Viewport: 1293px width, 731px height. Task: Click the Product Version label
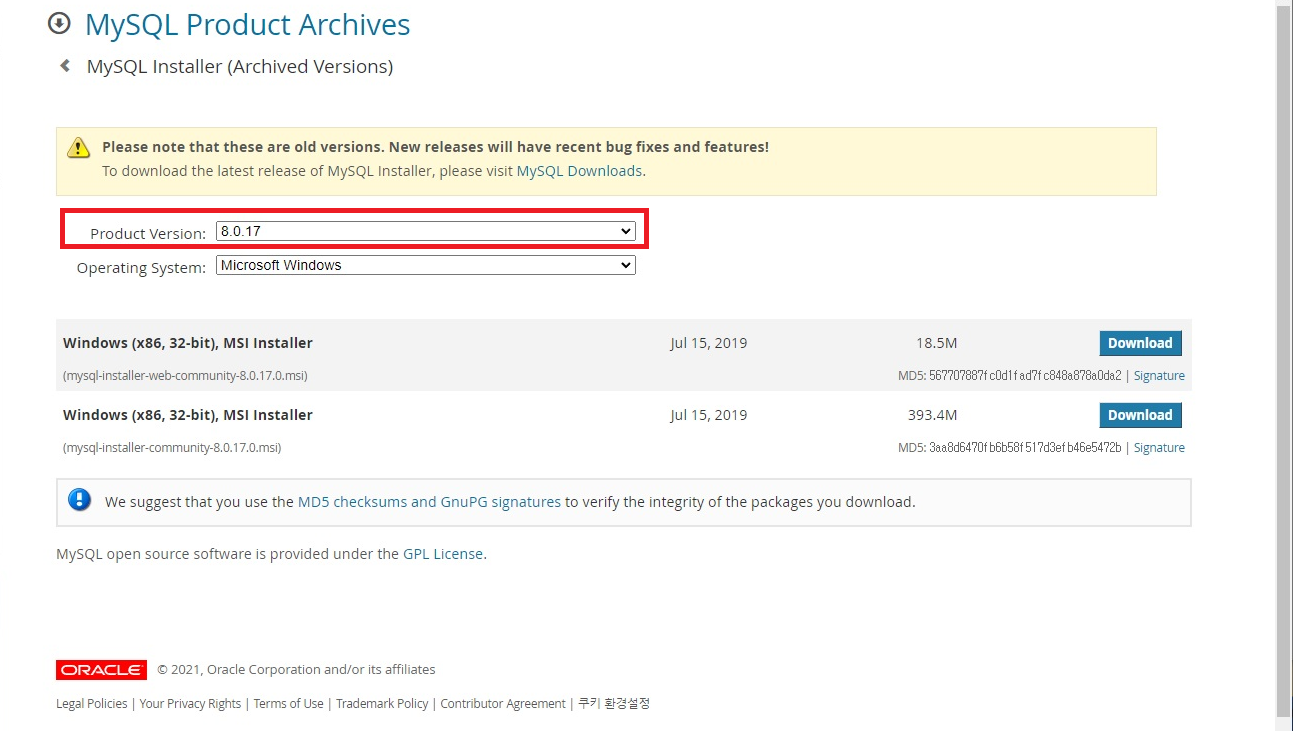[x=148, y=233]
